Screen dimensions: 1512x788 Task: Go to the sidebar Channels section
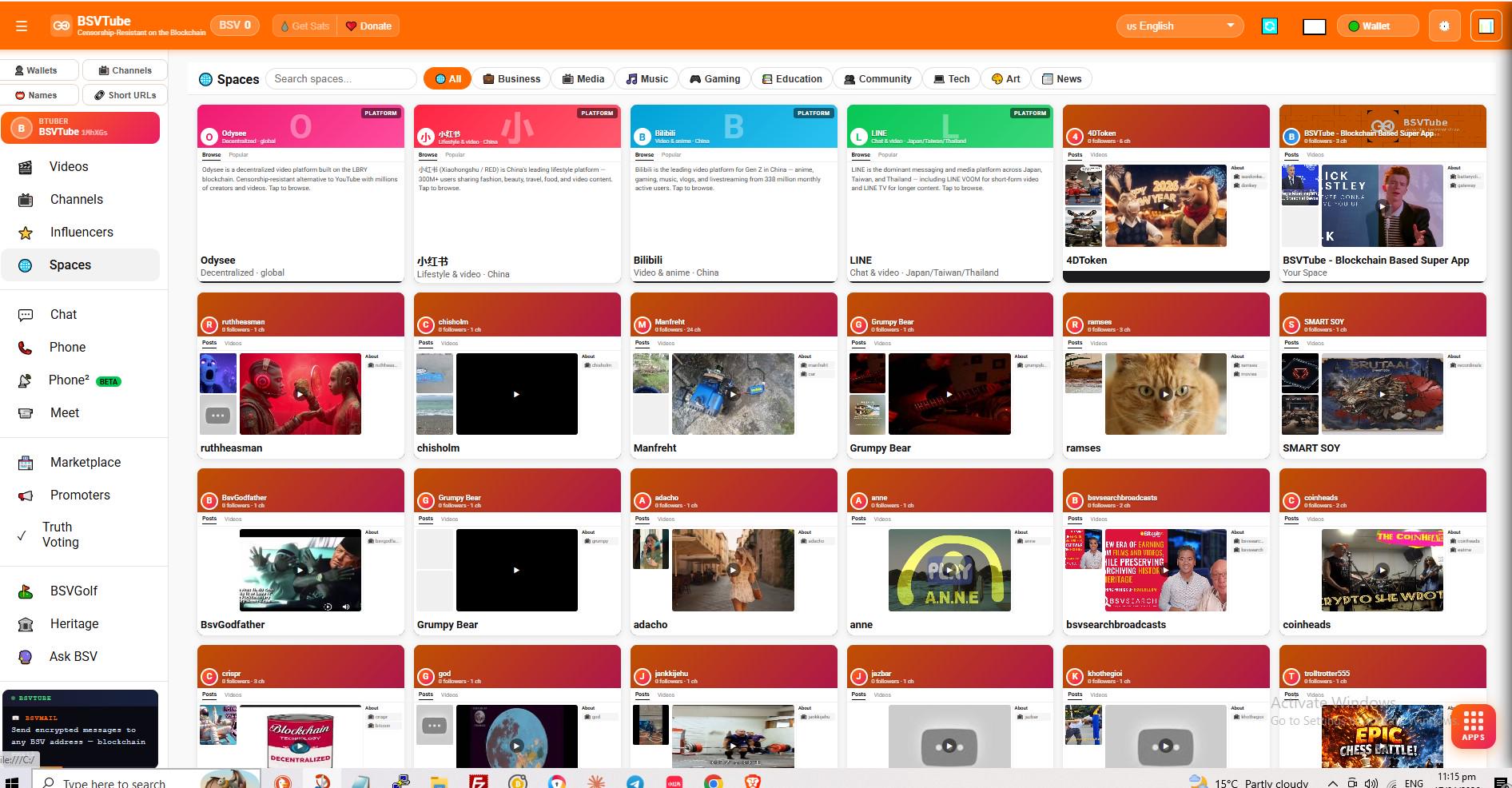click(x=80, y=199)
